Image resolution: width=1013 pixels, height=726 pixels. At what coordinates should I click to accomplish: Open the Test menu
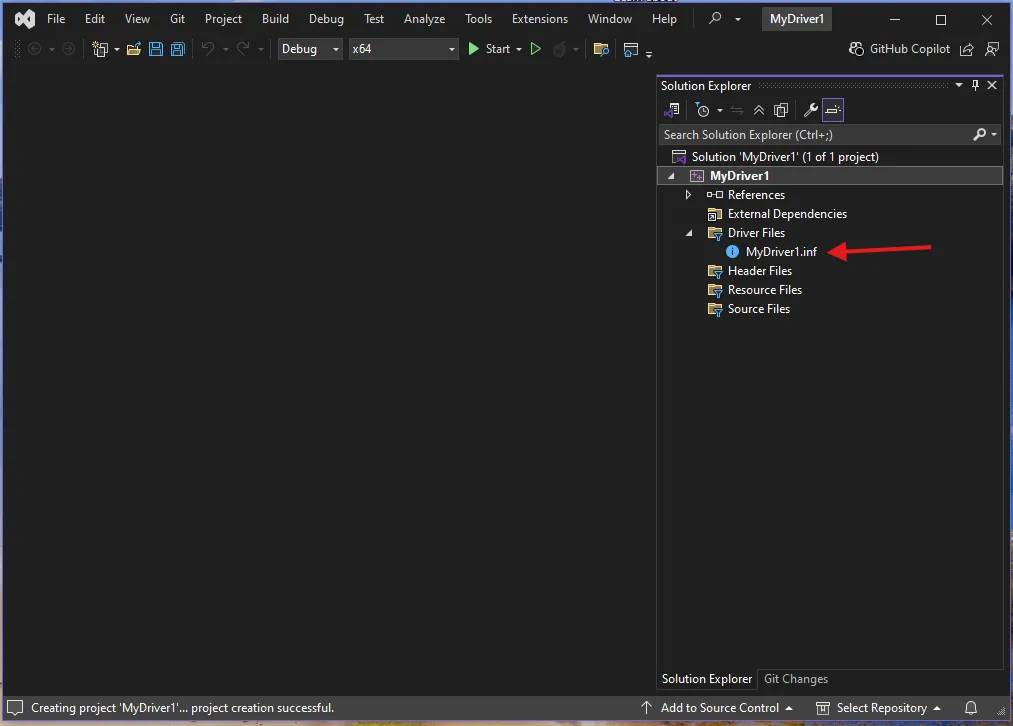pyautogui.click(x=373, y=19)
